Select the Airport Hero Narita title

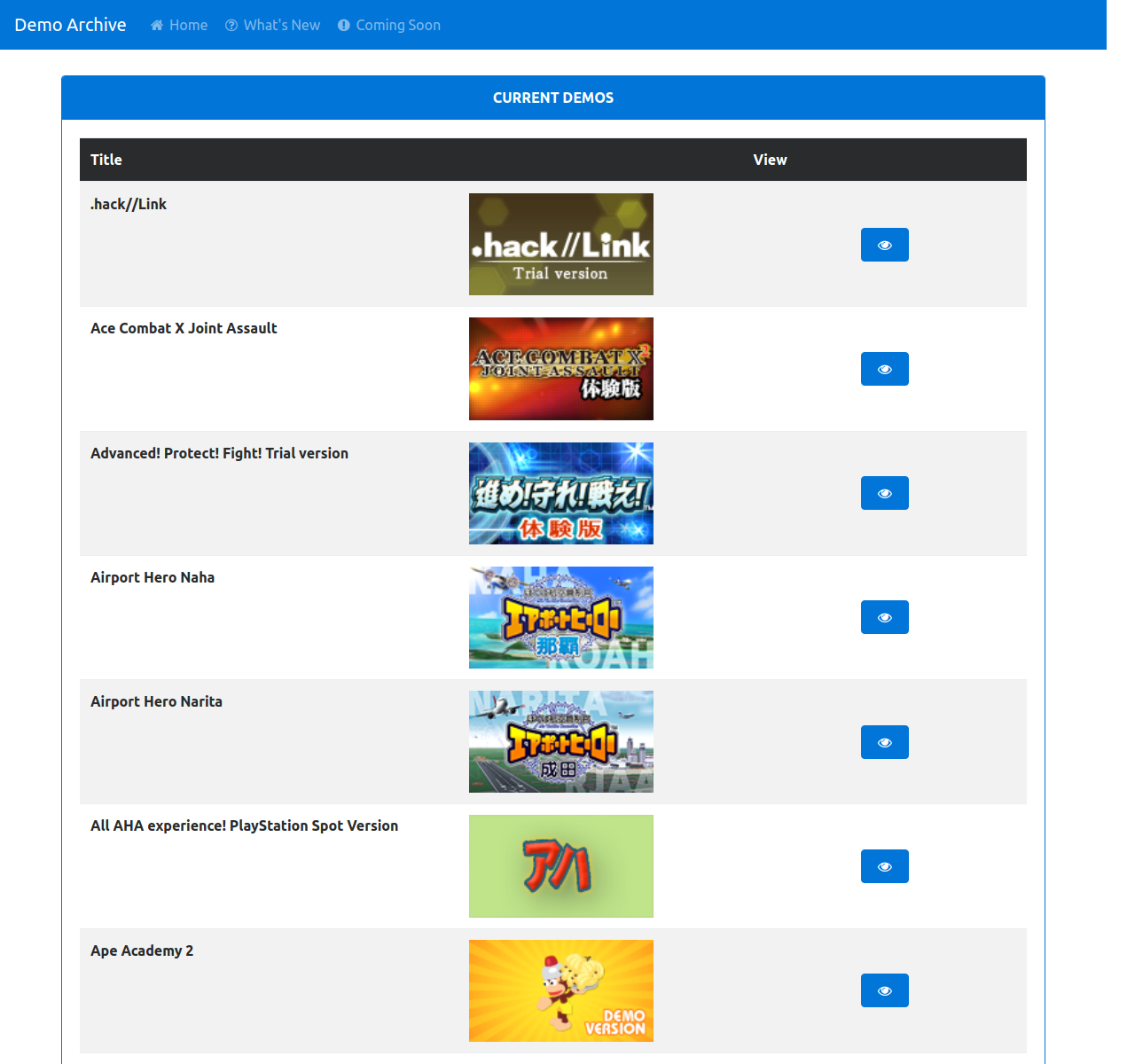click(x=156, y=701)
